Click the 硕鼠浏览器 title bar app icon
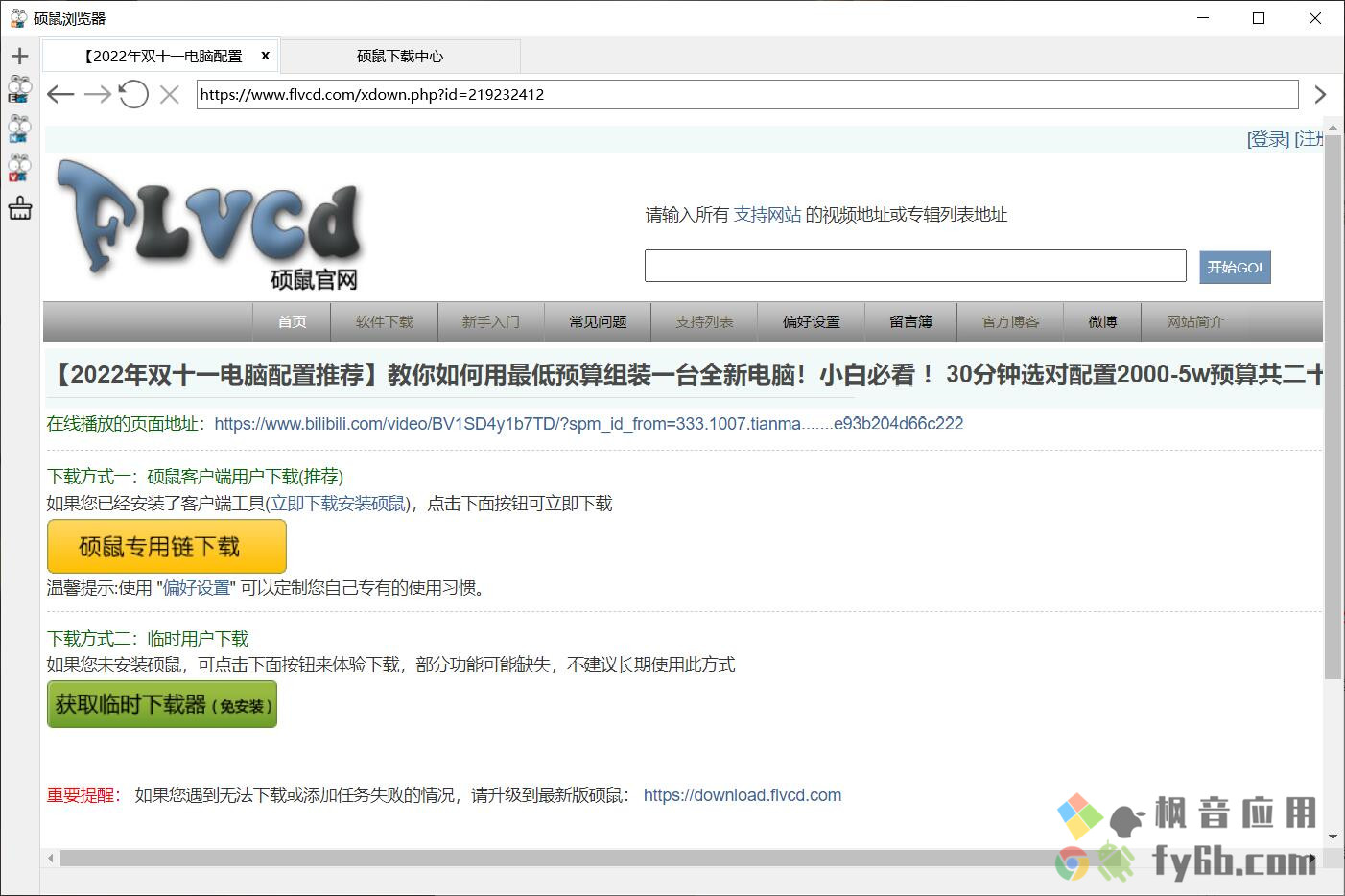1345x896 pixels. click(18, 18)
